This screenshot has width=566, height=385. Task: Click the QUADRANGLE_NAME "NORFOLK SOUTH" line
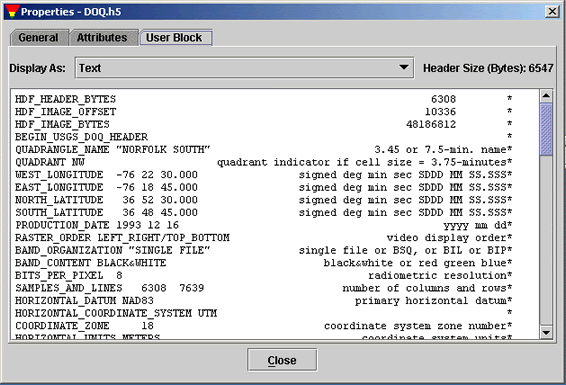[x=264, y=149]
